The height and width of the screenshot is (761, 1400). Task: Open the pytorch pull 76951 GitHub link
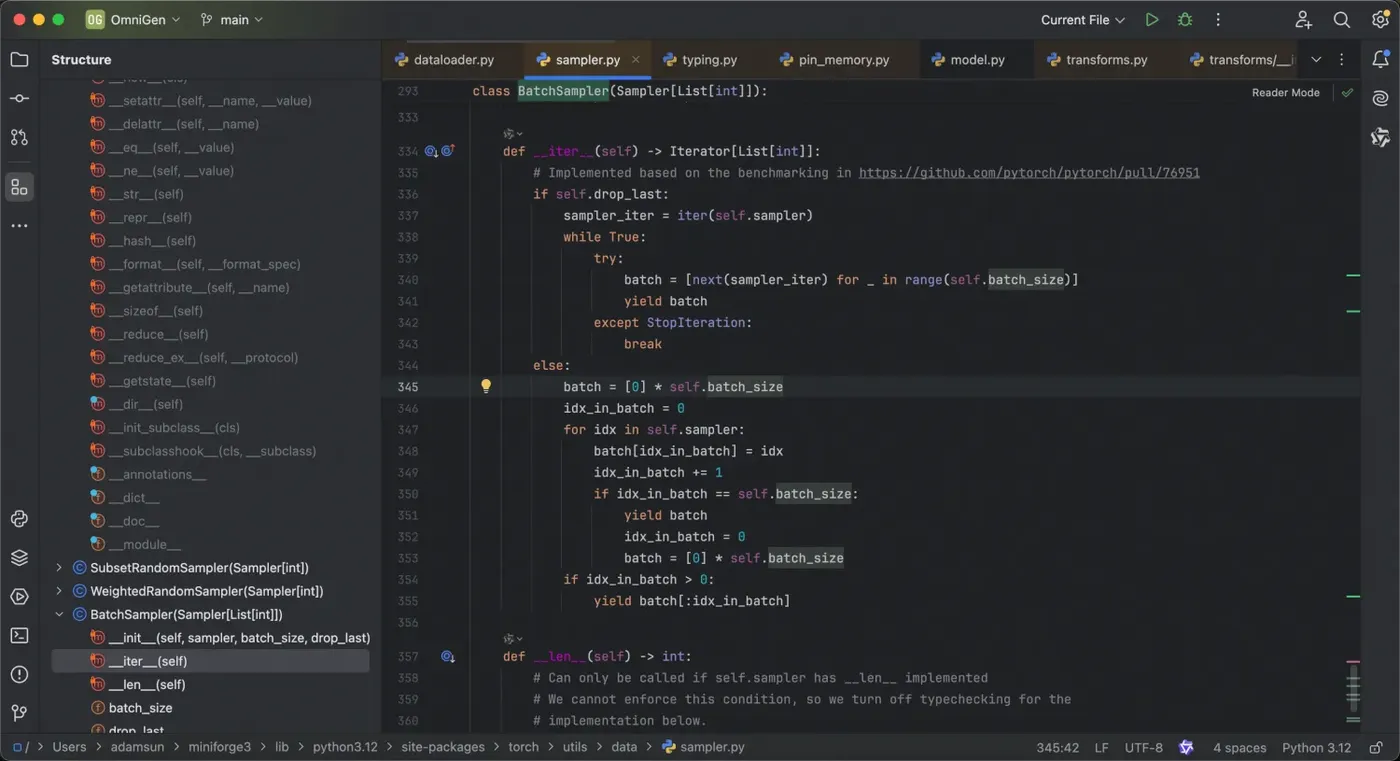click(1029, 173)
